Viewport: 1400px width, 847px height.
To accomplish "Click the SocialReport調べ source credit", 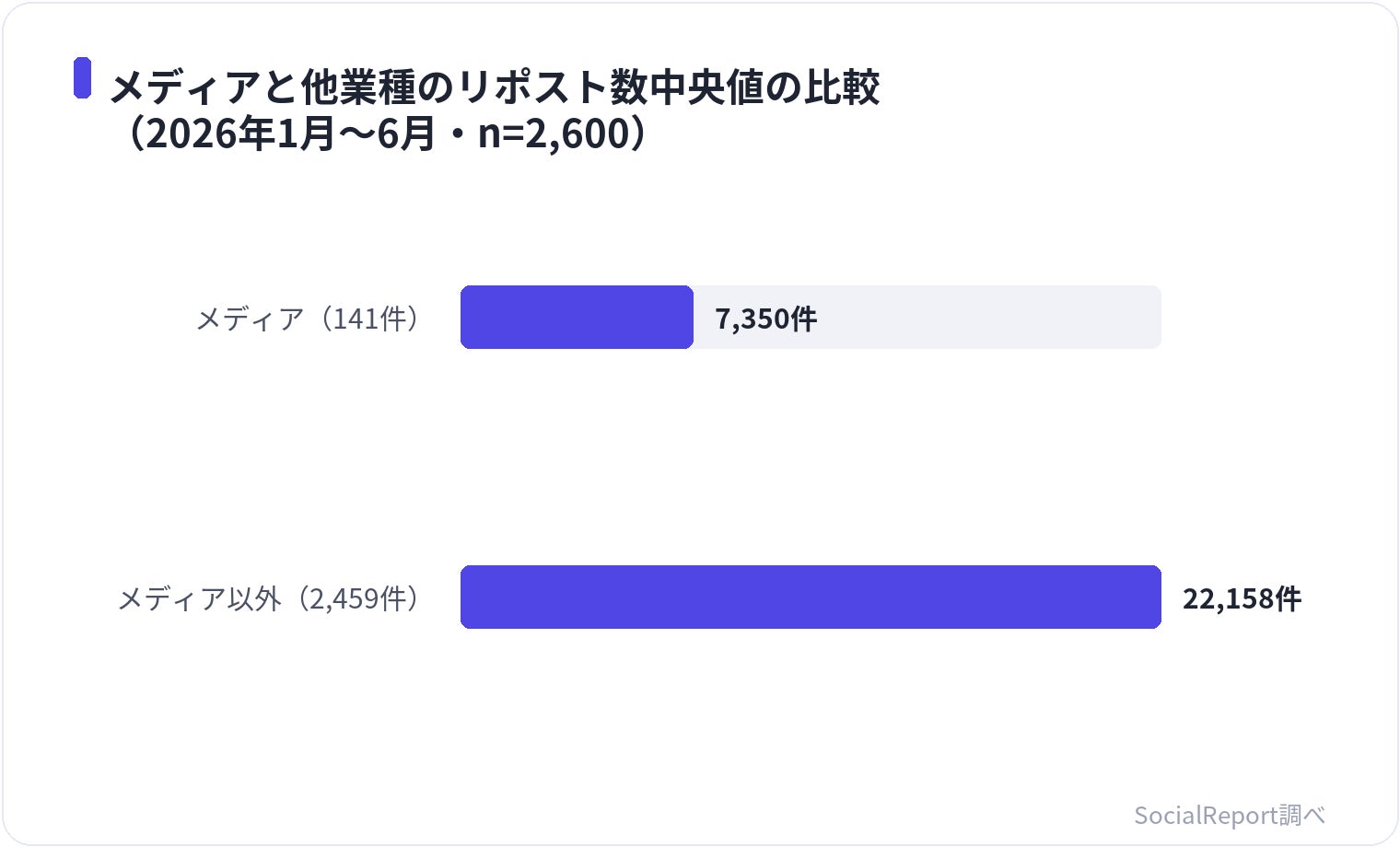I will tap(1230, 815).
